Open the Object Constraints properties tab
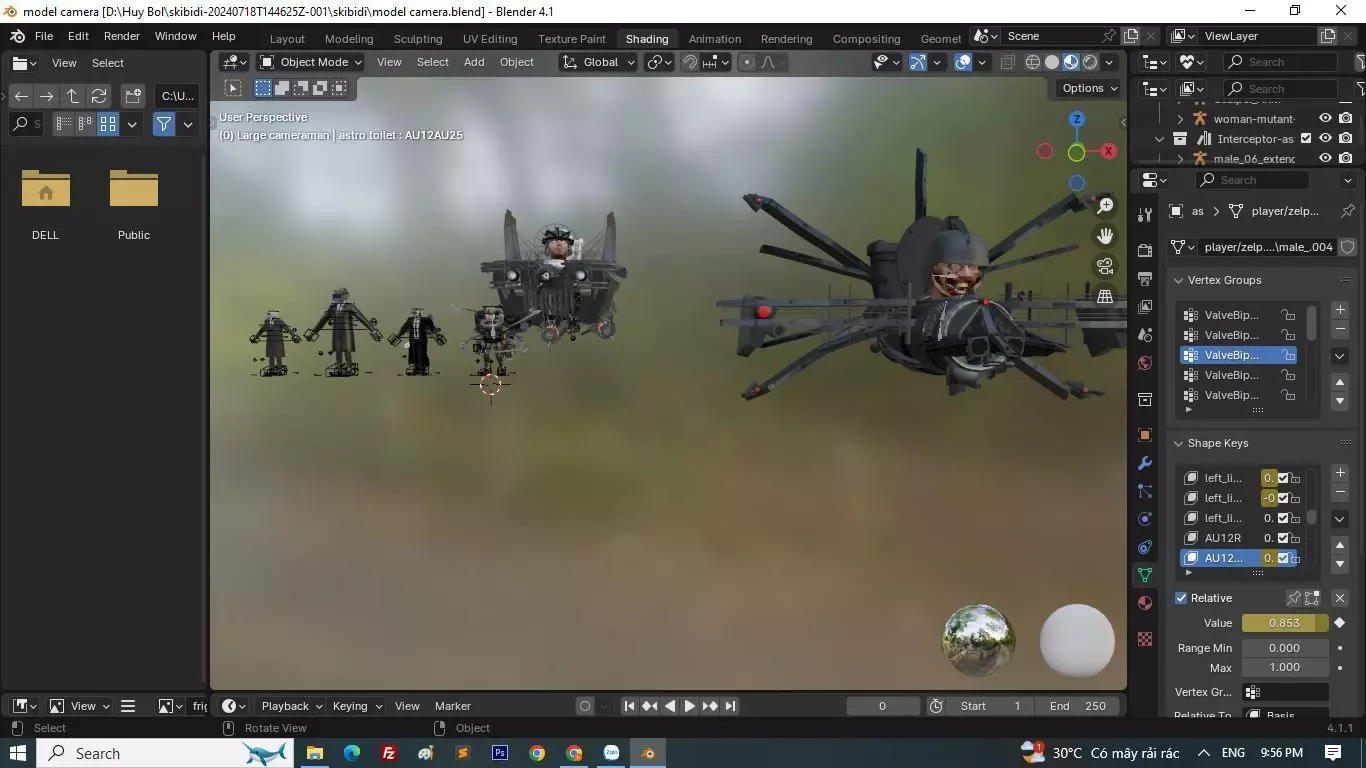Image resolution: width=1366 pixels, height=768 pixels. 1145,547
